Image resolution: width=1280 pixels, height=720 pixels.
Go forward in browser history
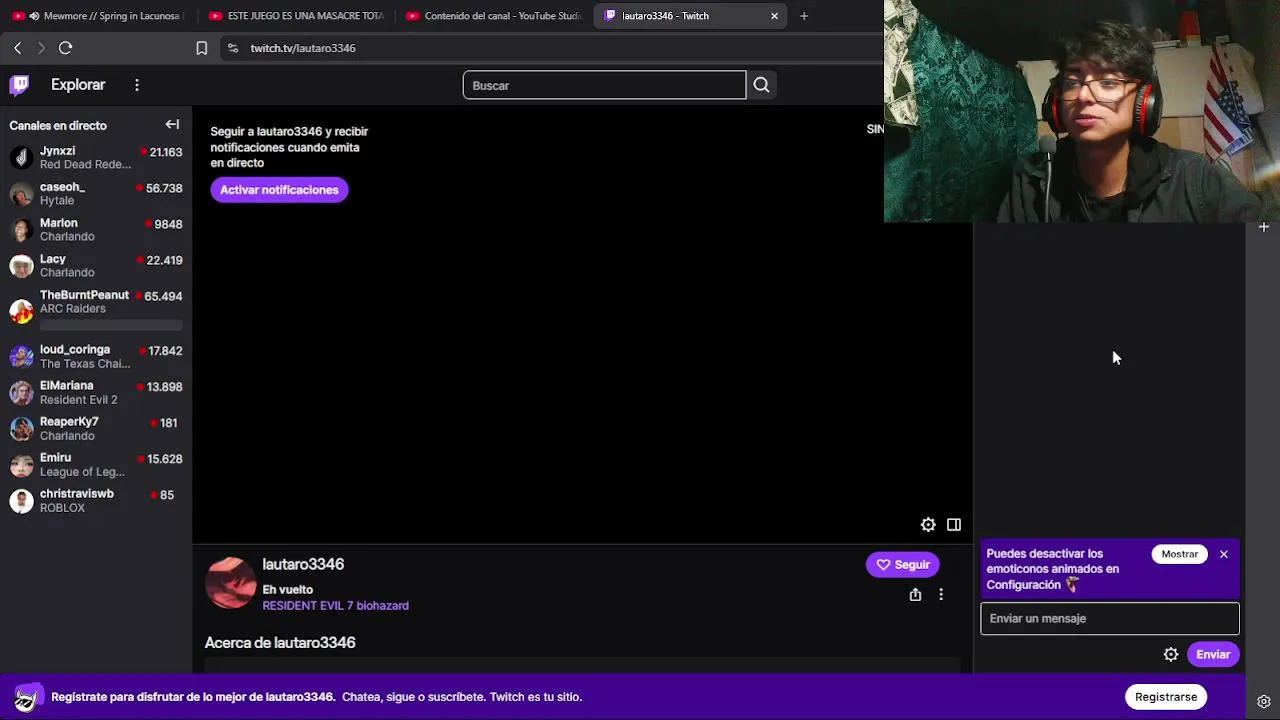pos(41,48)
